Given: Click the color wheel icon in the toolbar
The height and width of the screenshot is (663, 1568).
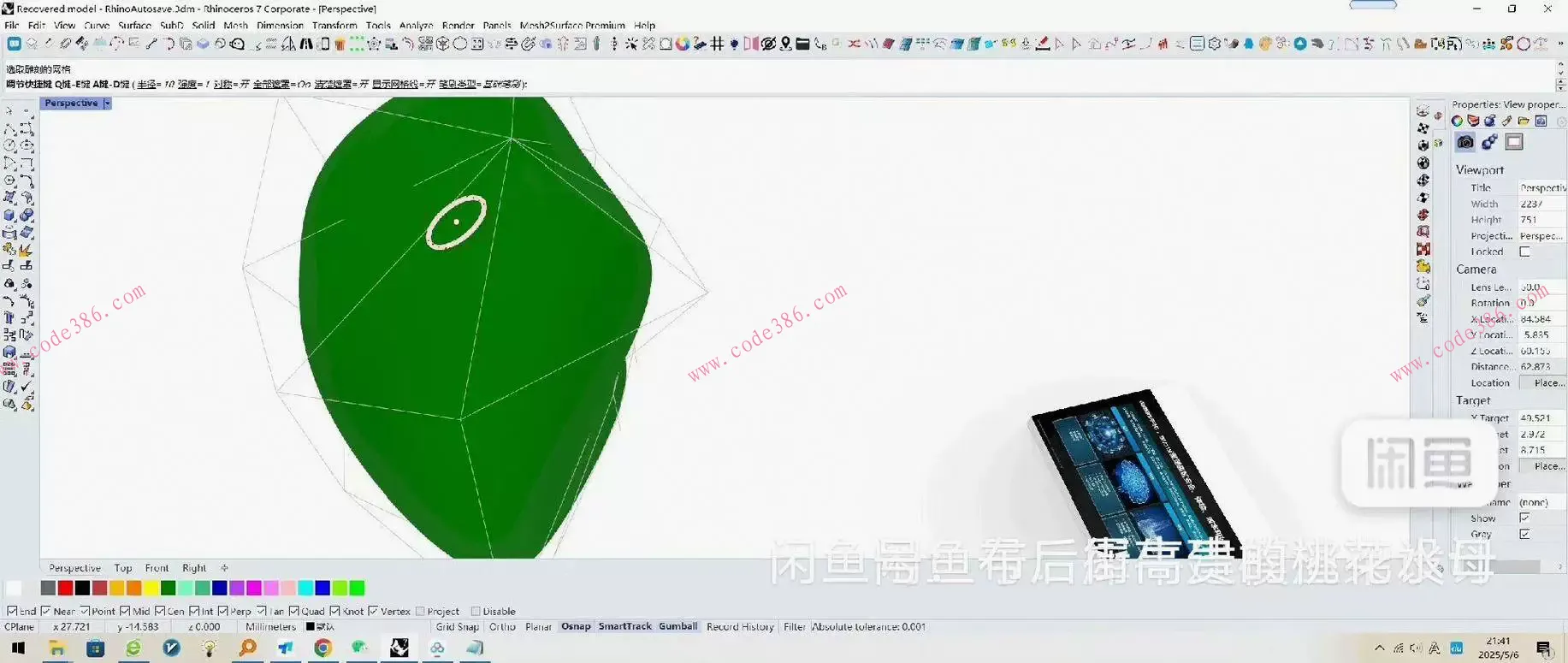Looking at the screenshot, I should [683, 44].
